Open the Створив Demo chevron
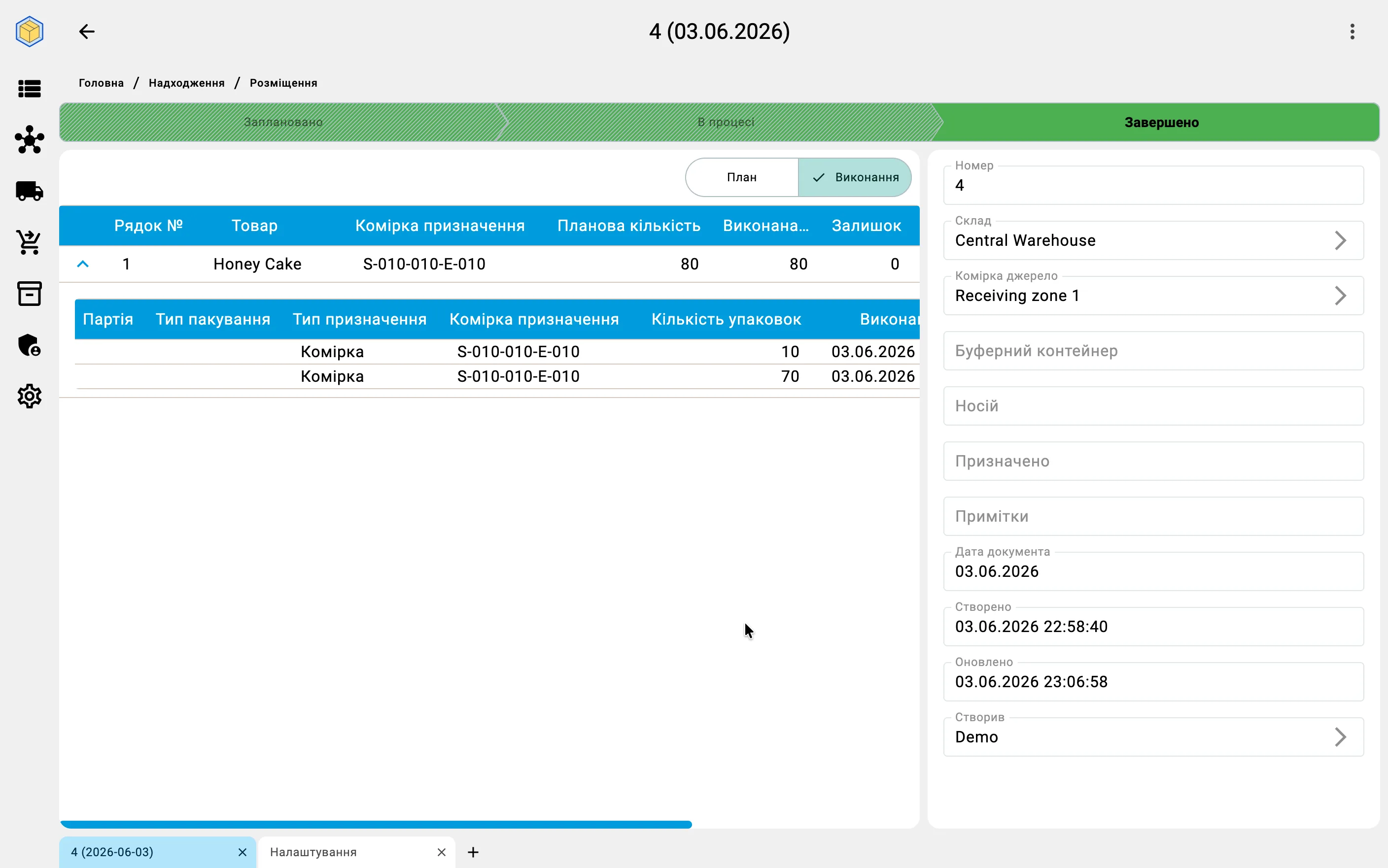The image size is (1388, 868). [x=1340, y=737]
